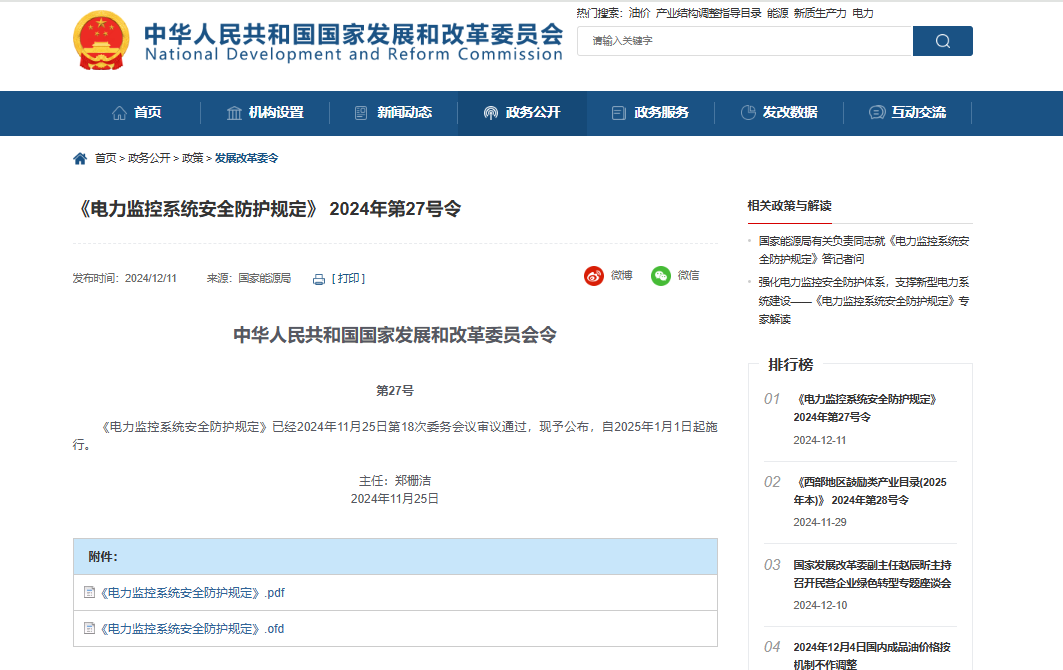1063x670 pixels.
Task: Click the chat icon beside 互动交流
Action: (877, 113)
